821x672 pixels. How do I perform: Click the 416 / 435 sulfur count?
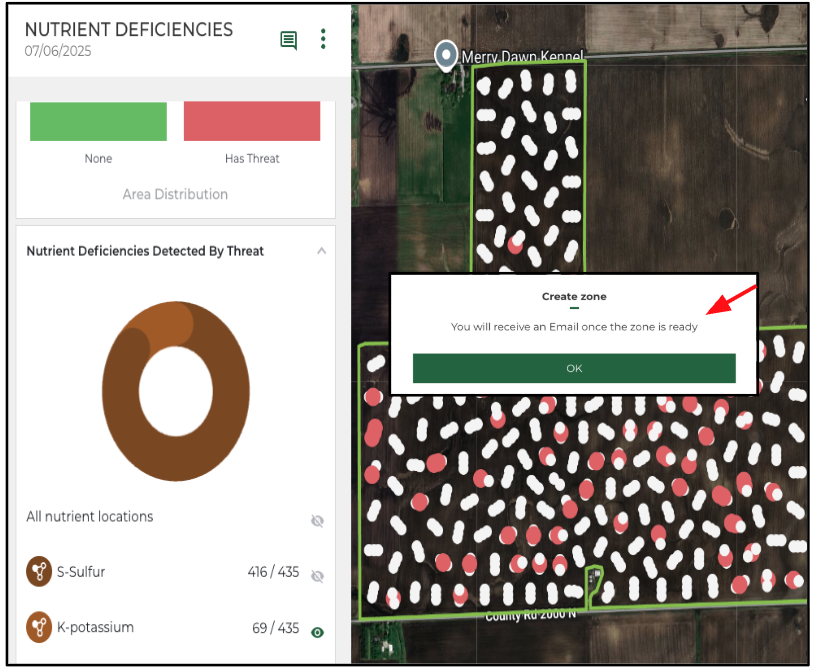[x=273, y=571]
